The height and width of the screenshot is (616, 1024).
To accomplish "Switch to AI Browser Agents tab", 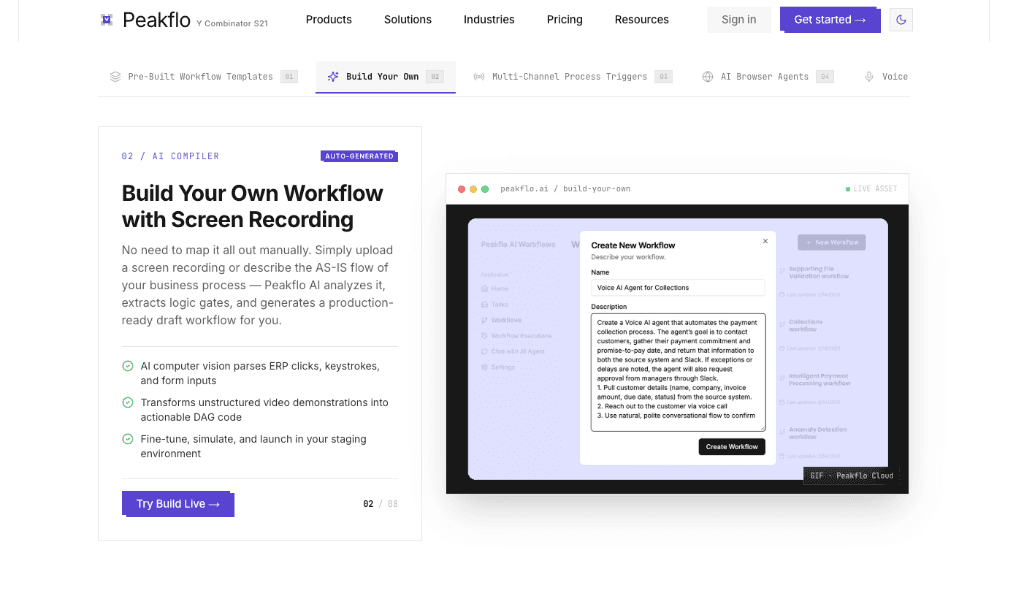I will tap(767, 76).
